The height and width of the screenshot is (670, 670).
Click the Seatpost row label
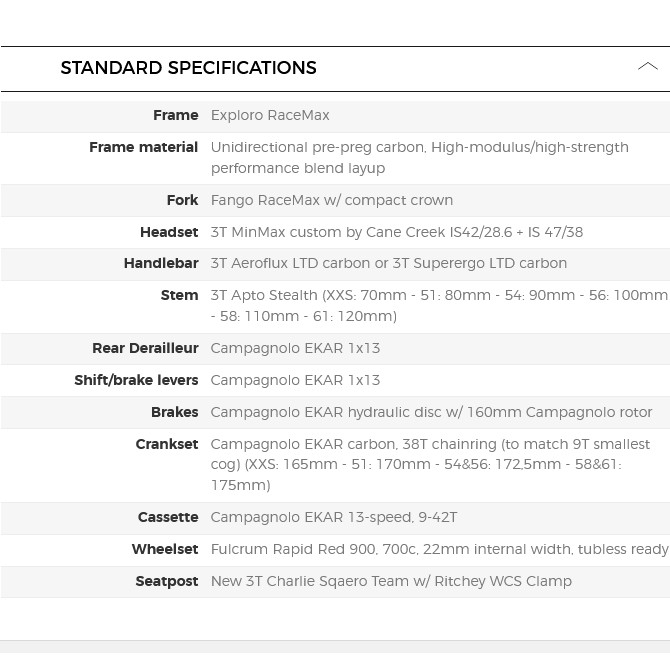(x=167, y=581)
